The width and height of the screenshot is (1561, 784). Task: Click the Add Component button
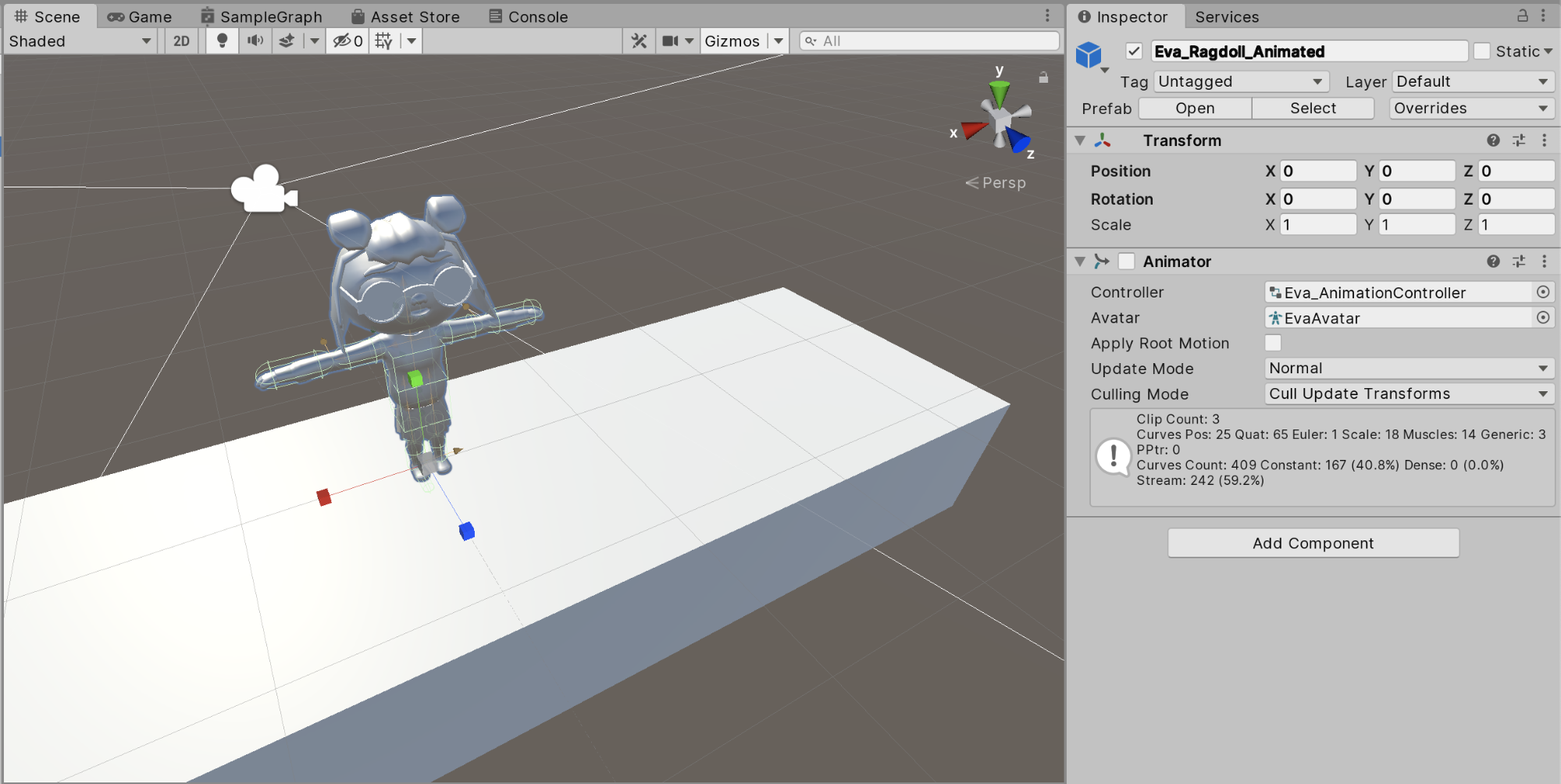click(x=1313, y=543)
